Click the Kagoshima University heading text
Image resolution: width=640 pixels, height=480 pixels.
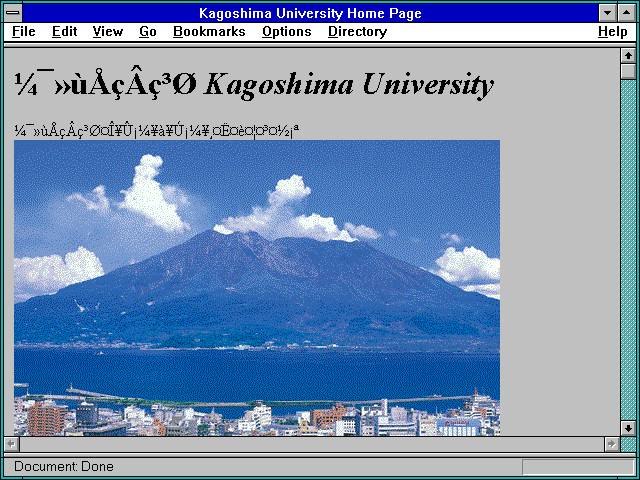(254, 84)
